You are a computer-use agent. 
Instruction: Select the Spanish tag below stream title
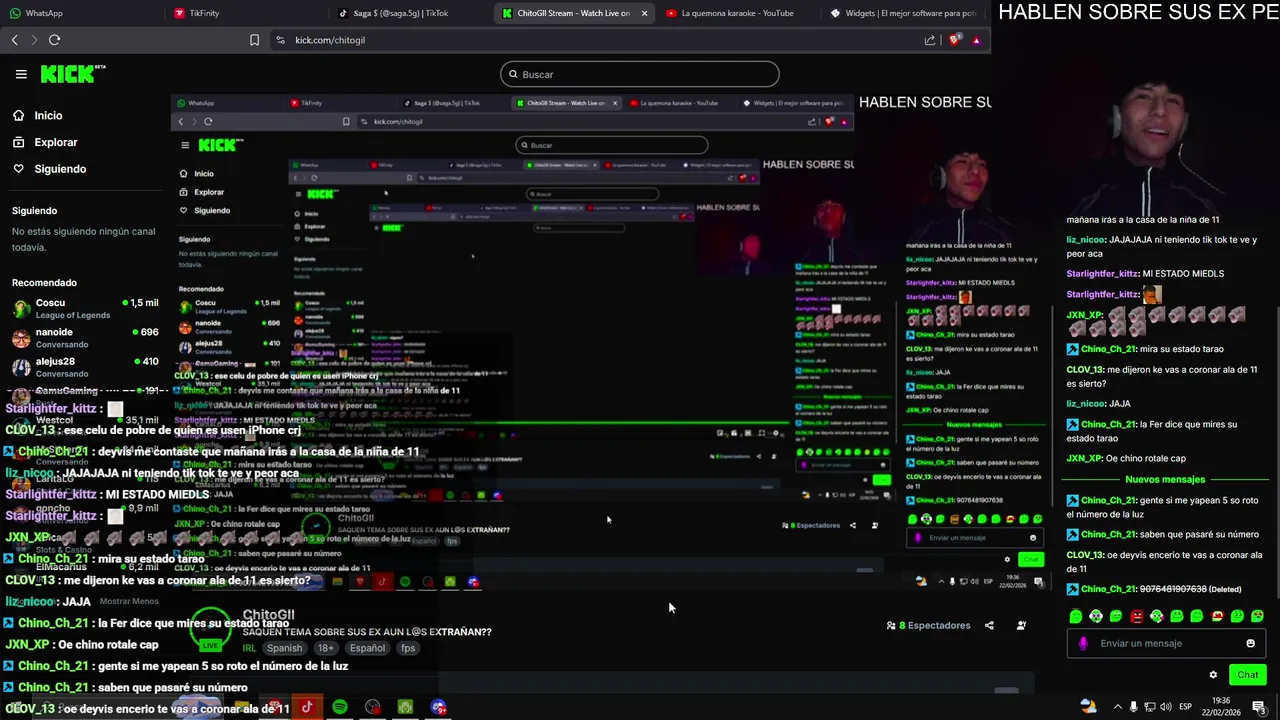point(284,648)
